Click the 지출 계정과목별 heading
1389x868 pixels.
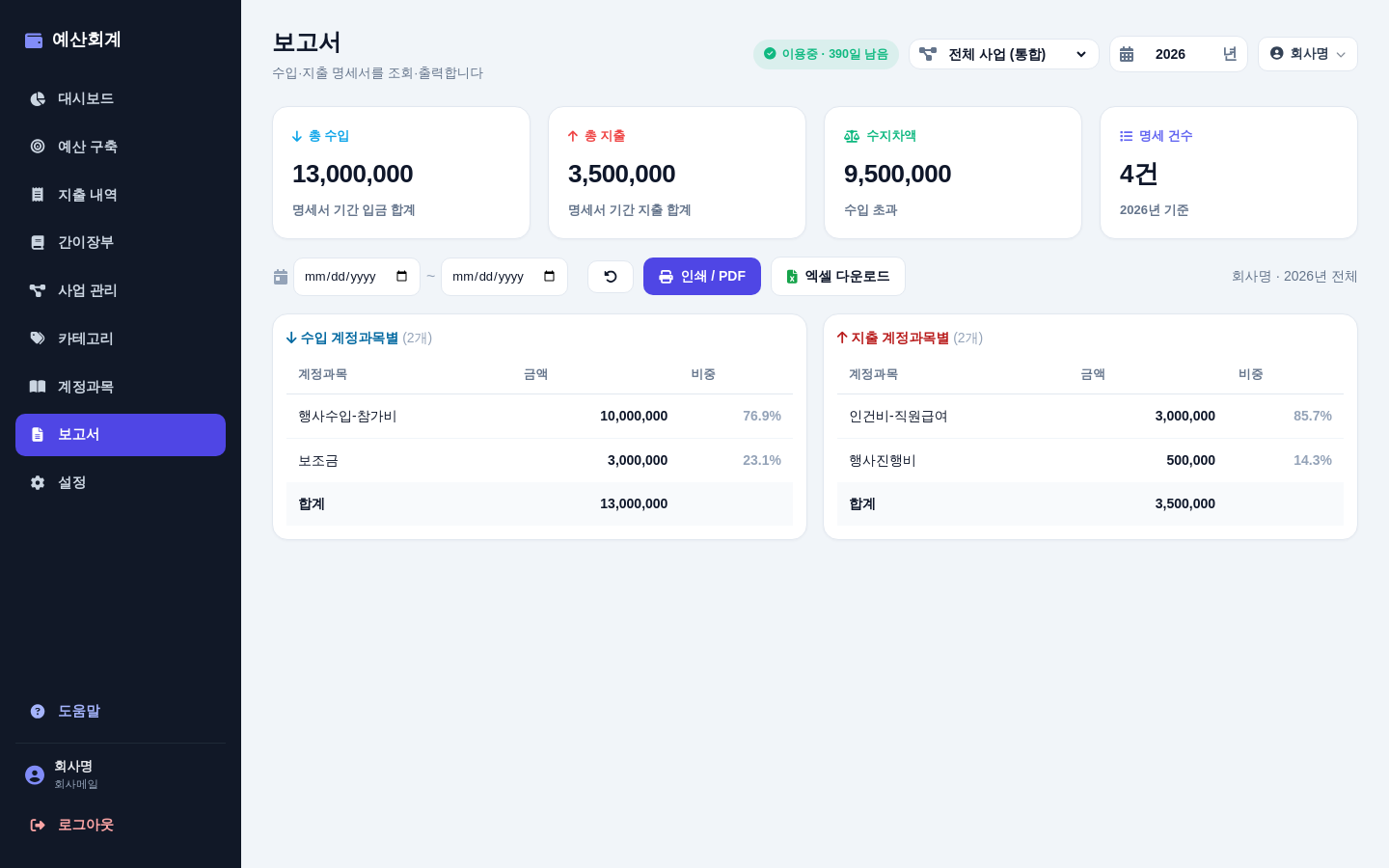[900, 339]
